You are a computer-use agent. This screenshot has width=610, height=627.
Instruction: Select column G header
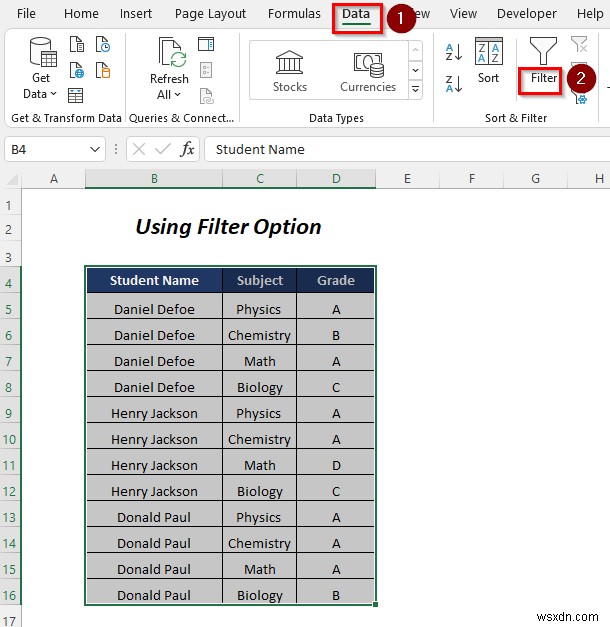(x=535, y=179)
